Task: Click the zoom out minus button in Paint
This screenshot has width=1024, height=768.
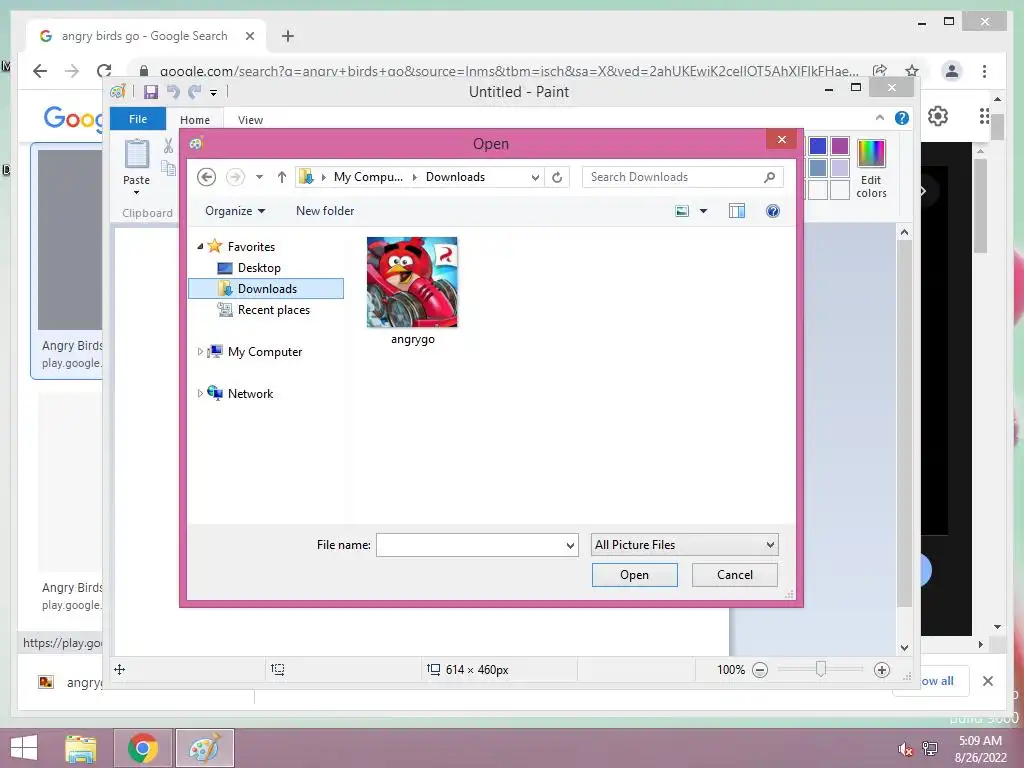Action: (760, 670)
